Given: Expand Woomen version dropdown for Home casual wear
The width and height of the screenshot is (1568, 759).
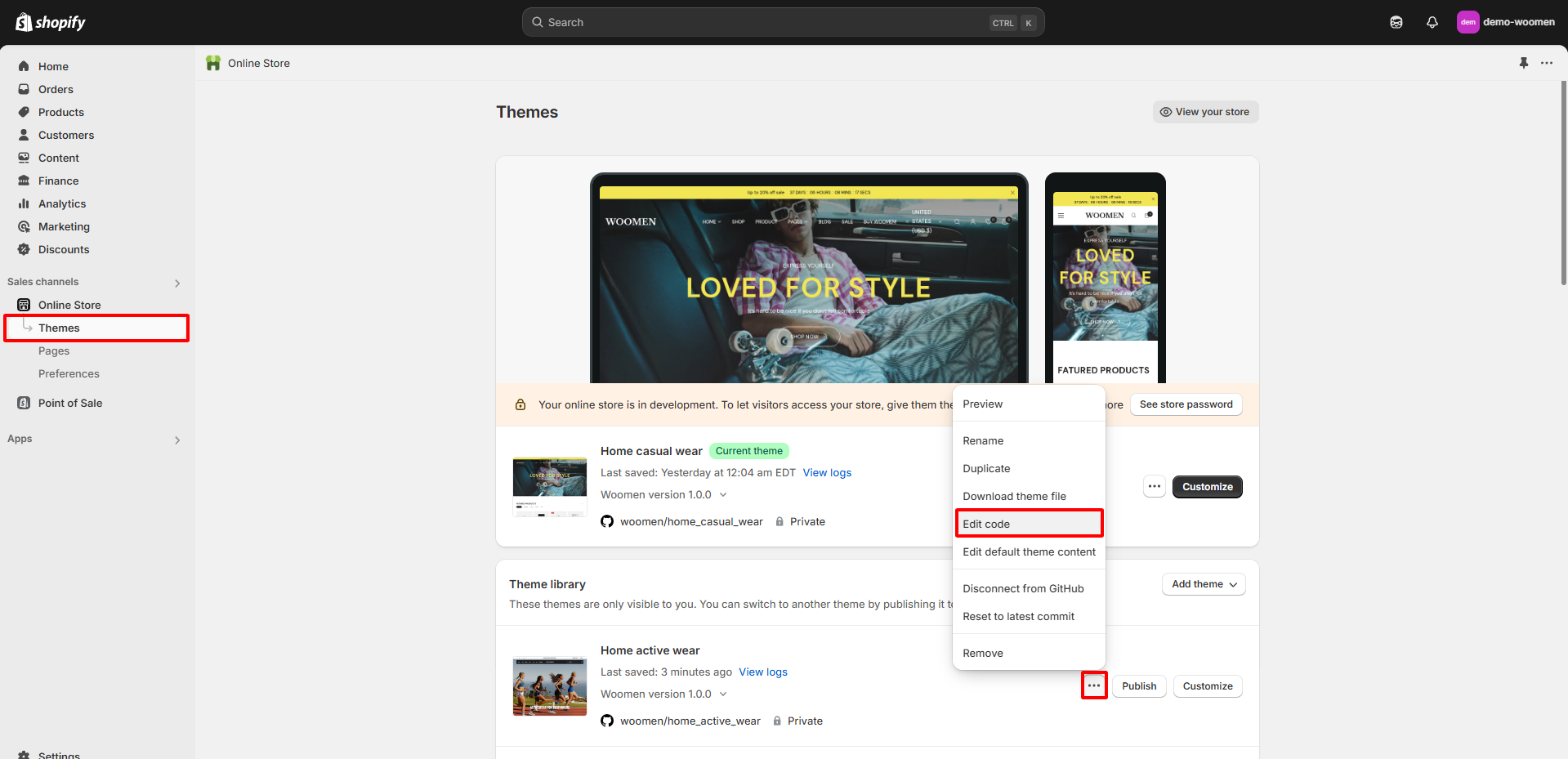Looking at the screenshot, I should [723, 494].
